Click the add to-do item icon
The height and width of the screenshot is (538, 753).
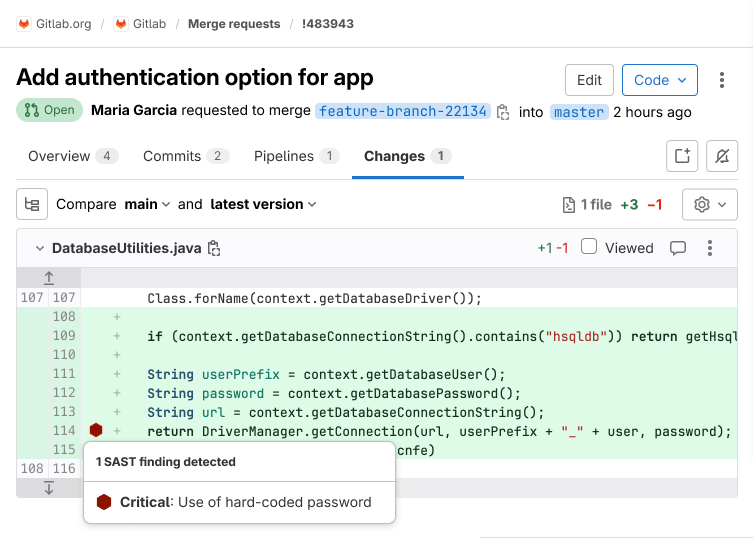tap(682, 156)
